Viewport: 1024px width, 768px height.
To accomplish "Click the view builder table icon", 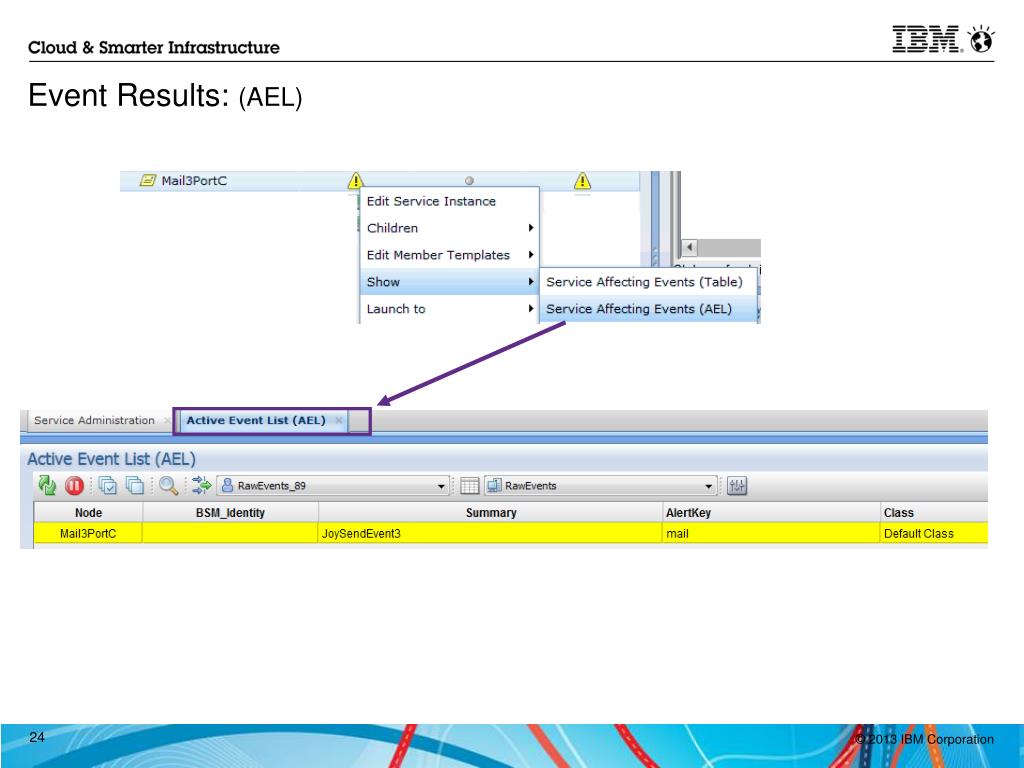I will (470, 485).
